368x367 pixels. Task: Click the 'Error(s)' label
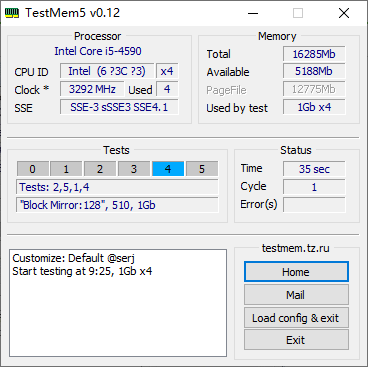click(259, 204)
